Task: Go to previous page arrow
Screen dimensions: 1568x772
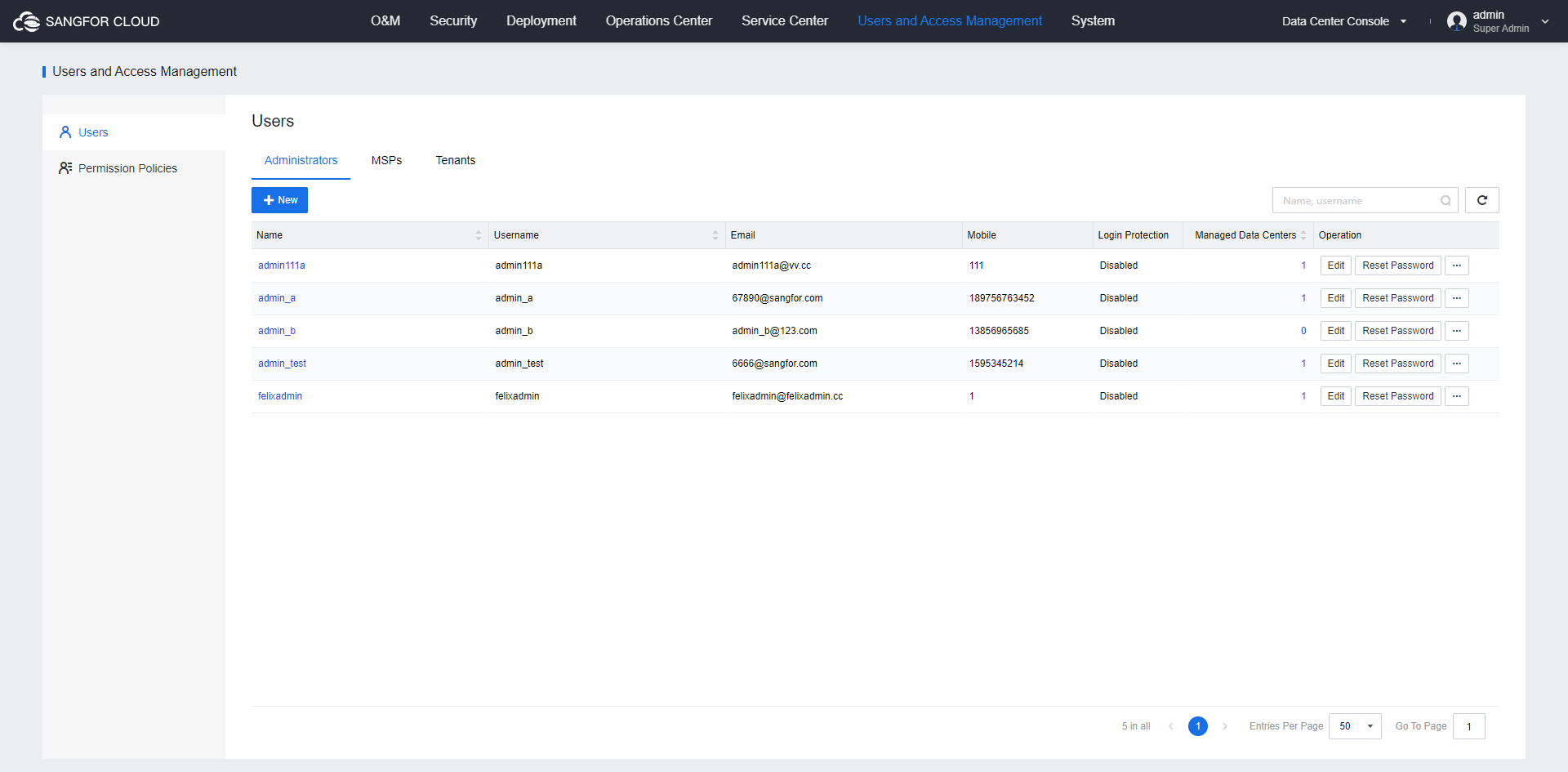Action: pyautogui.click(x=1171, y=726)
